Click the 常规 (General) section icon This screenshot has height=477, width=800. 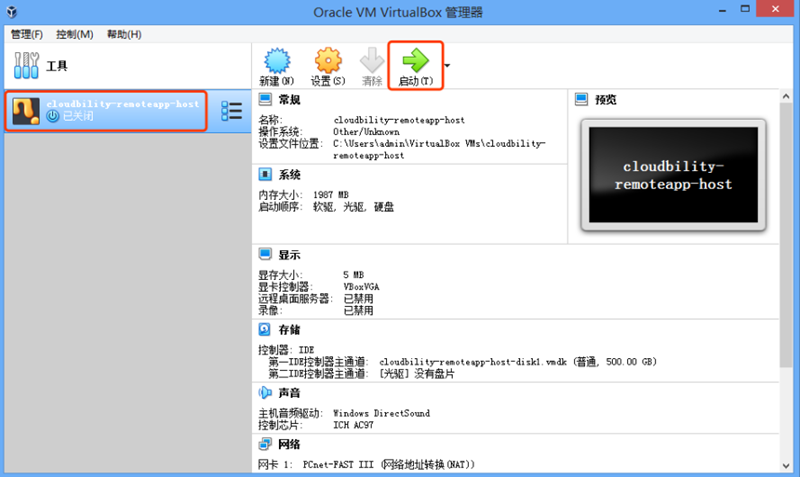coord(265,100)
